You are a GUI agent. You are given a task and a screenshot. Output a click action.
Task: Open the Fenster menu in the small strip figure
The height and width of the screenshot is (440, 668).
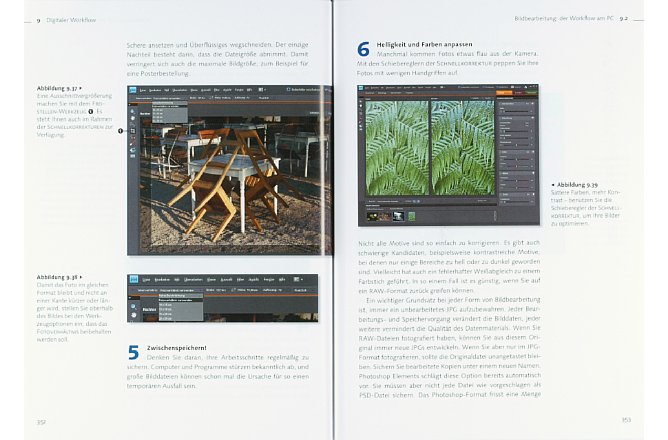(269, 280)
